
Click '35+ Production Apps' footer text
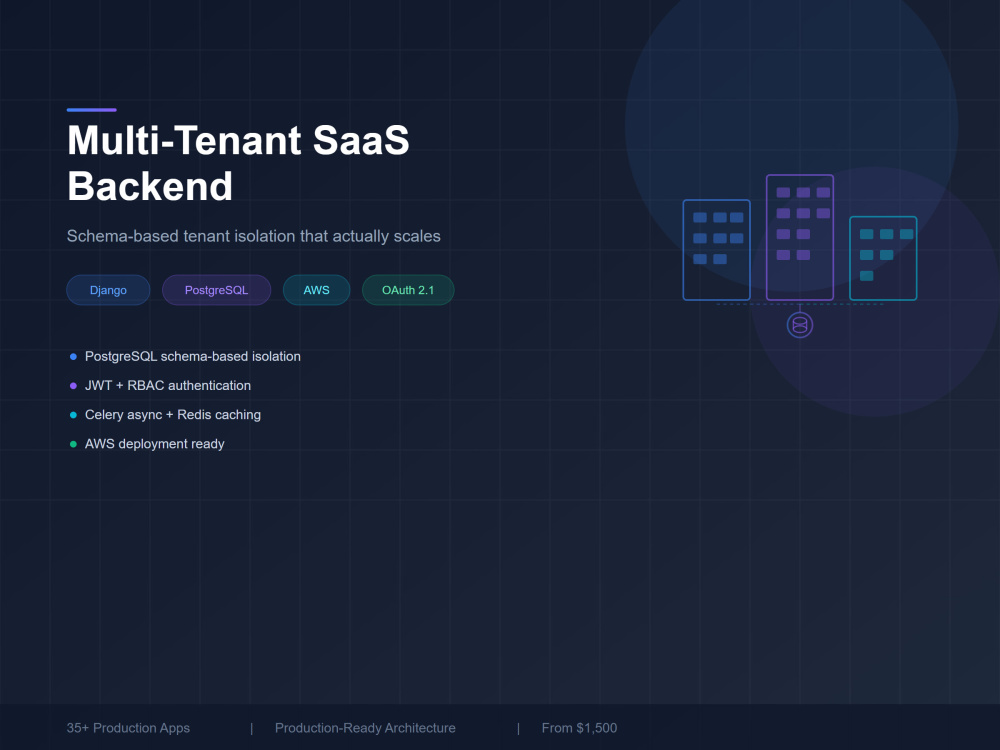[128, 728]
